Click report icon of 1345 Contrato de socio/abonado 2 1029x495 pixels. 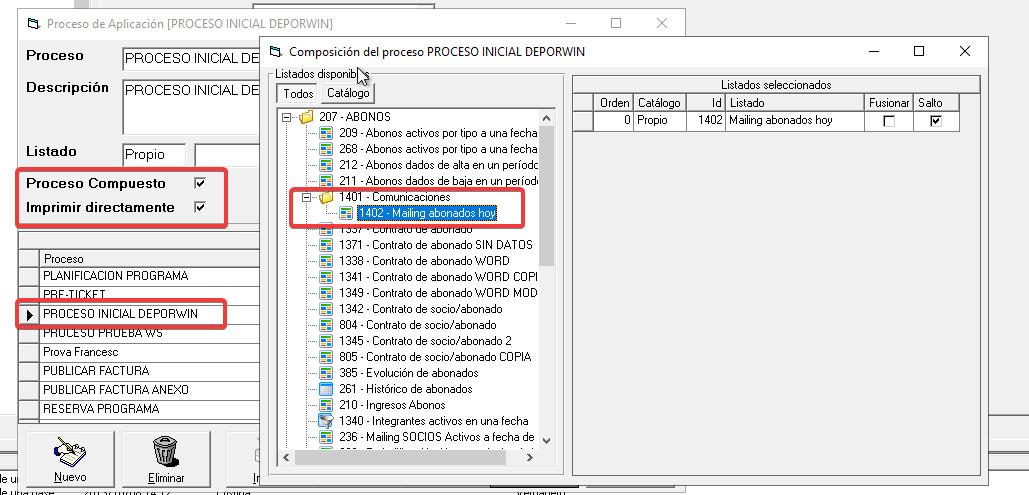pos(326,341)
